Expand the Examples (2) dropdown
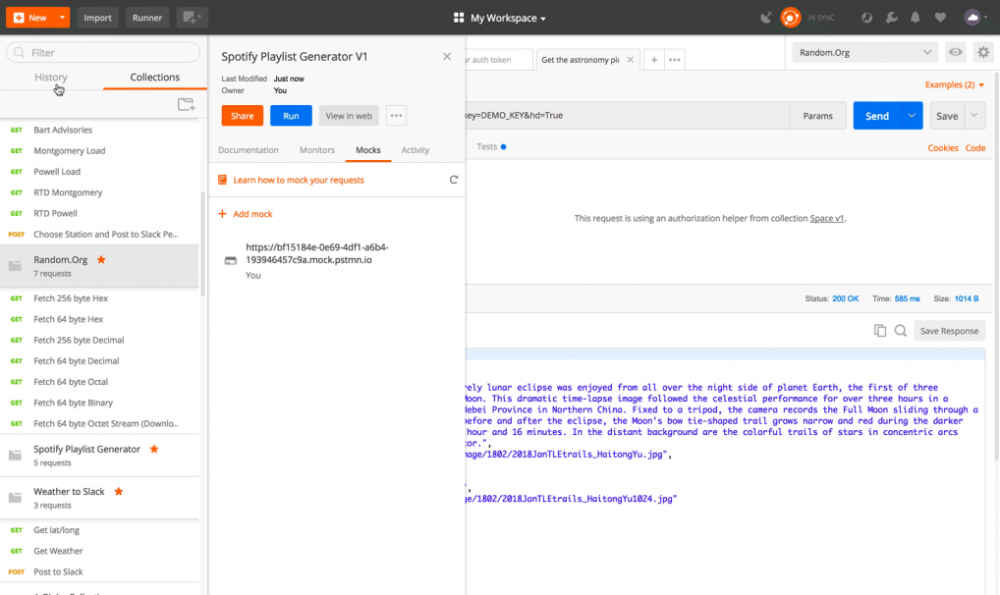1000x595 pixels. [x=954, y=85]
